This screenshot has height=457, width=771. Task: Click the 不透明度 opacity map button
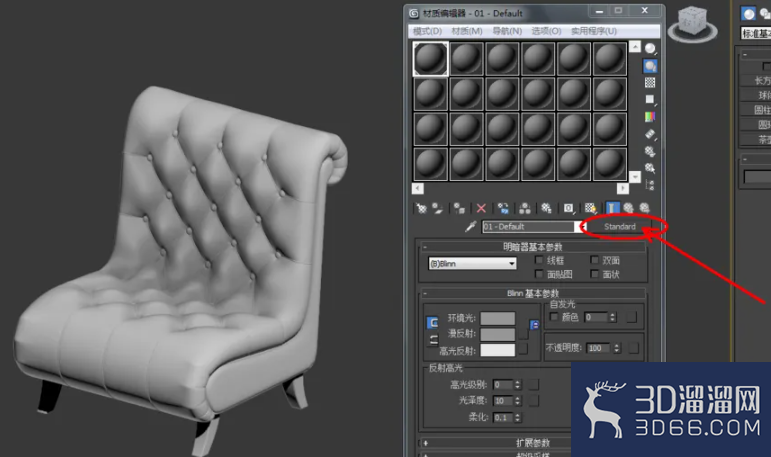point(633,348)
